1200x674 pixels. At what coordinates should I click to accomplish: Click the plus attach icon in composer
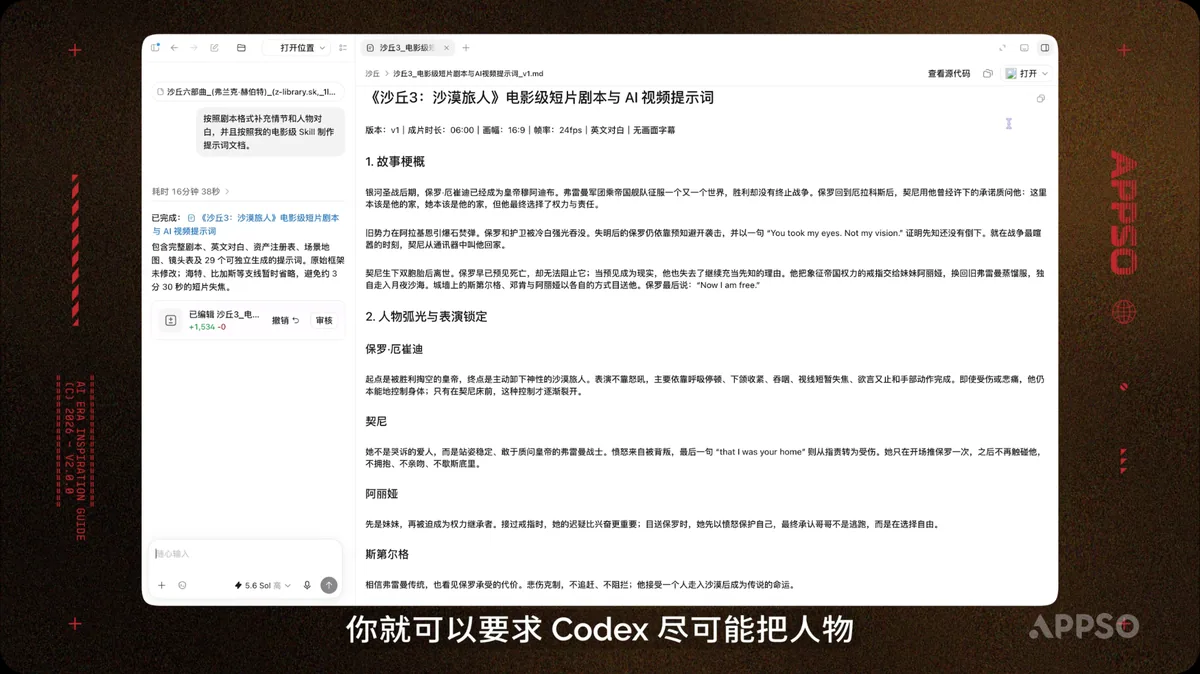(x=162, y=586)
